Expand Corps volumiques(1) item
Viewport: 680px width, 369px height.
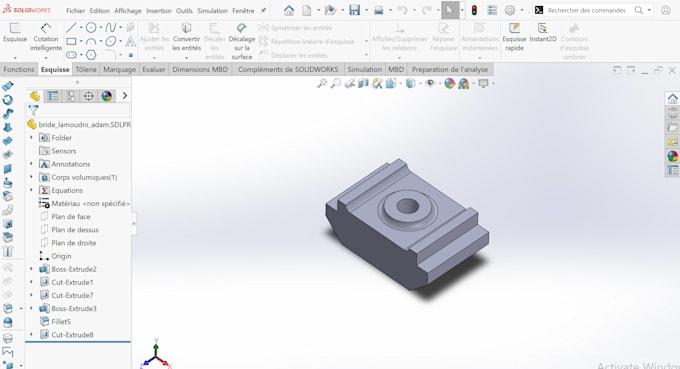tap(31, 177)
